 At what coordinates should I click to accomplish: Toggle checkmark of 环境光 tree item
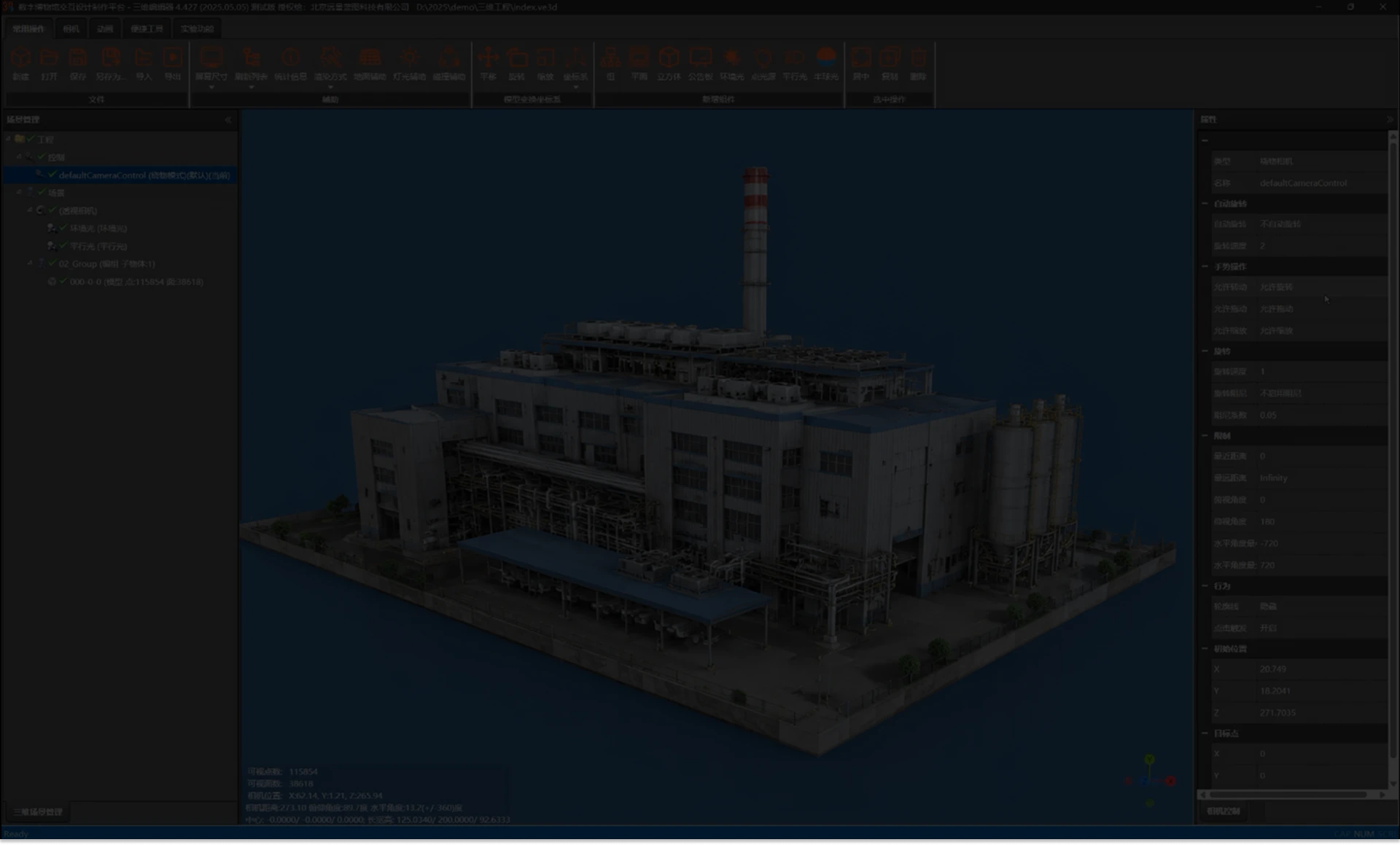click(63, 228)
